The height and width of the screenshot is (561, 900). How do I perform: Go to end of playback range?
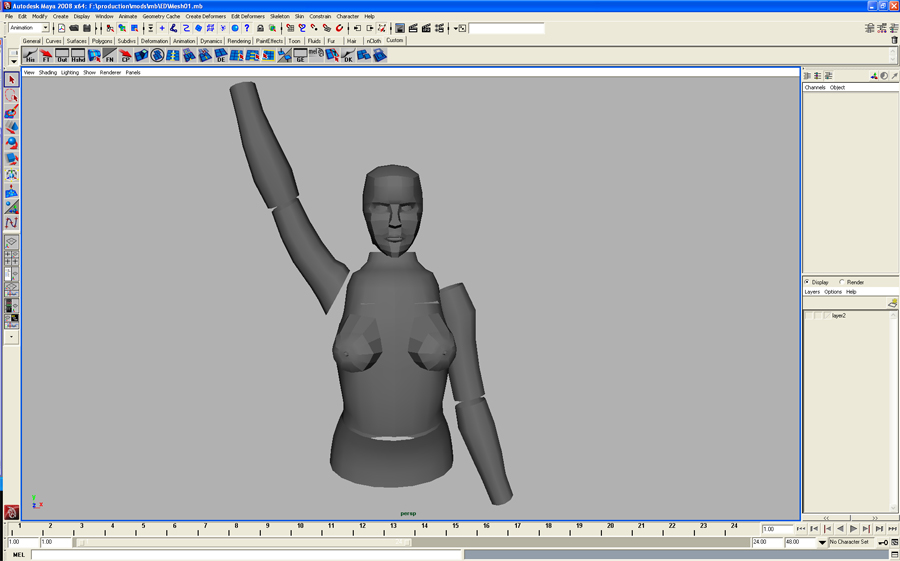(893, 529)
